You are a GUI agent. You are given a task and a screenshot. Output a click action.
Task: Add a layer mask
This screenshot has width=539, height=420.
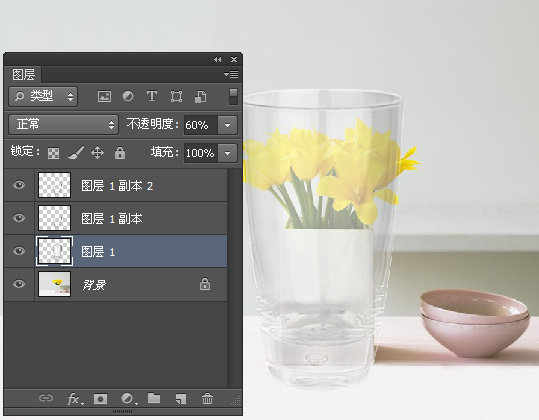[100, 399]
